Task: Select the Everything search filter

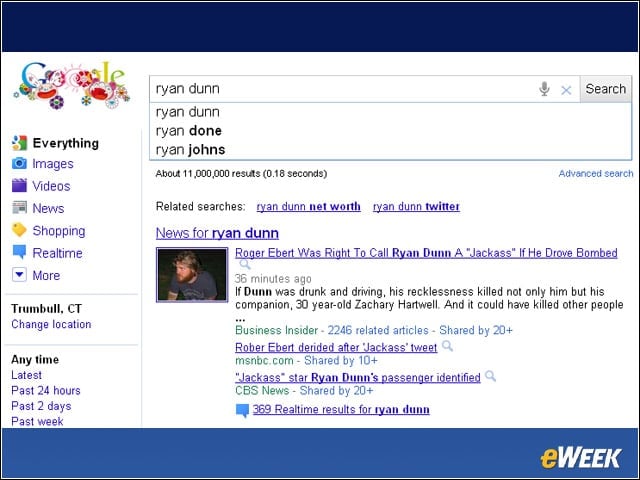Action: pyautogui.click(x=66, y=143)
